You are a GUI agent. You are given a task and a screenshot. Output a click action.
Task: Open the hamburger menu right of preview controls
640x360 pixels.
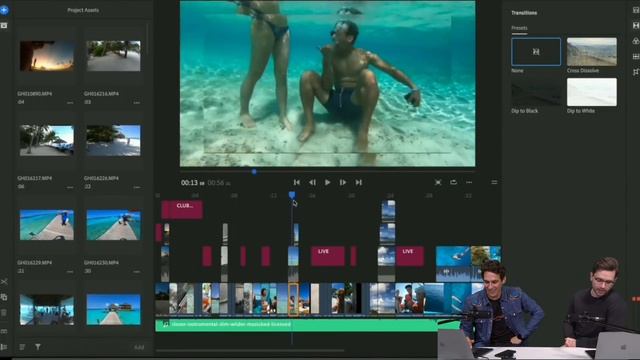pos(494,182)
